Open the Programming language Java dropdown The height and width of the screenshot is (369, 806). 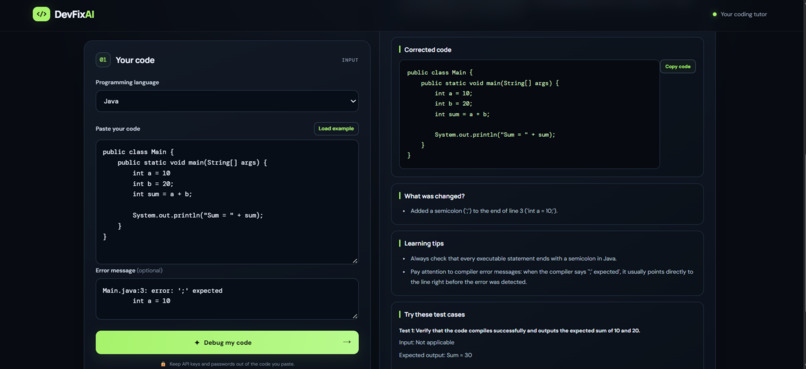point(227,101)
